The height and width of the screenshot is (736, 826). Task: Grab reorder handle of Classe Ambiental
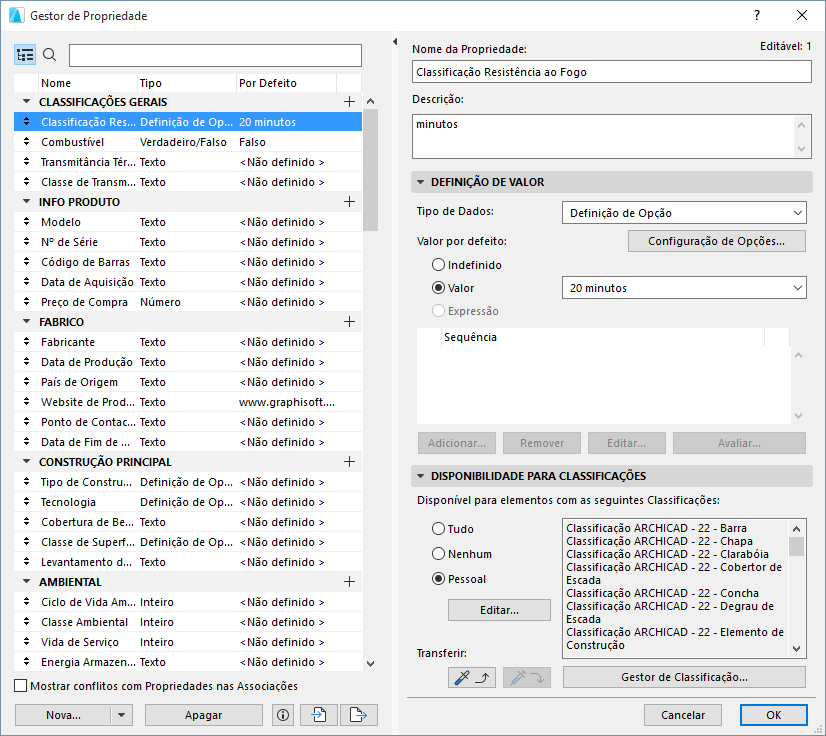point(26,622)
